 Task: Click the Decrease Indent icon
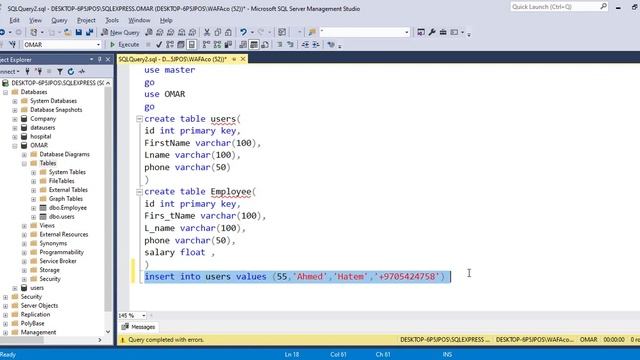[305, 44]
